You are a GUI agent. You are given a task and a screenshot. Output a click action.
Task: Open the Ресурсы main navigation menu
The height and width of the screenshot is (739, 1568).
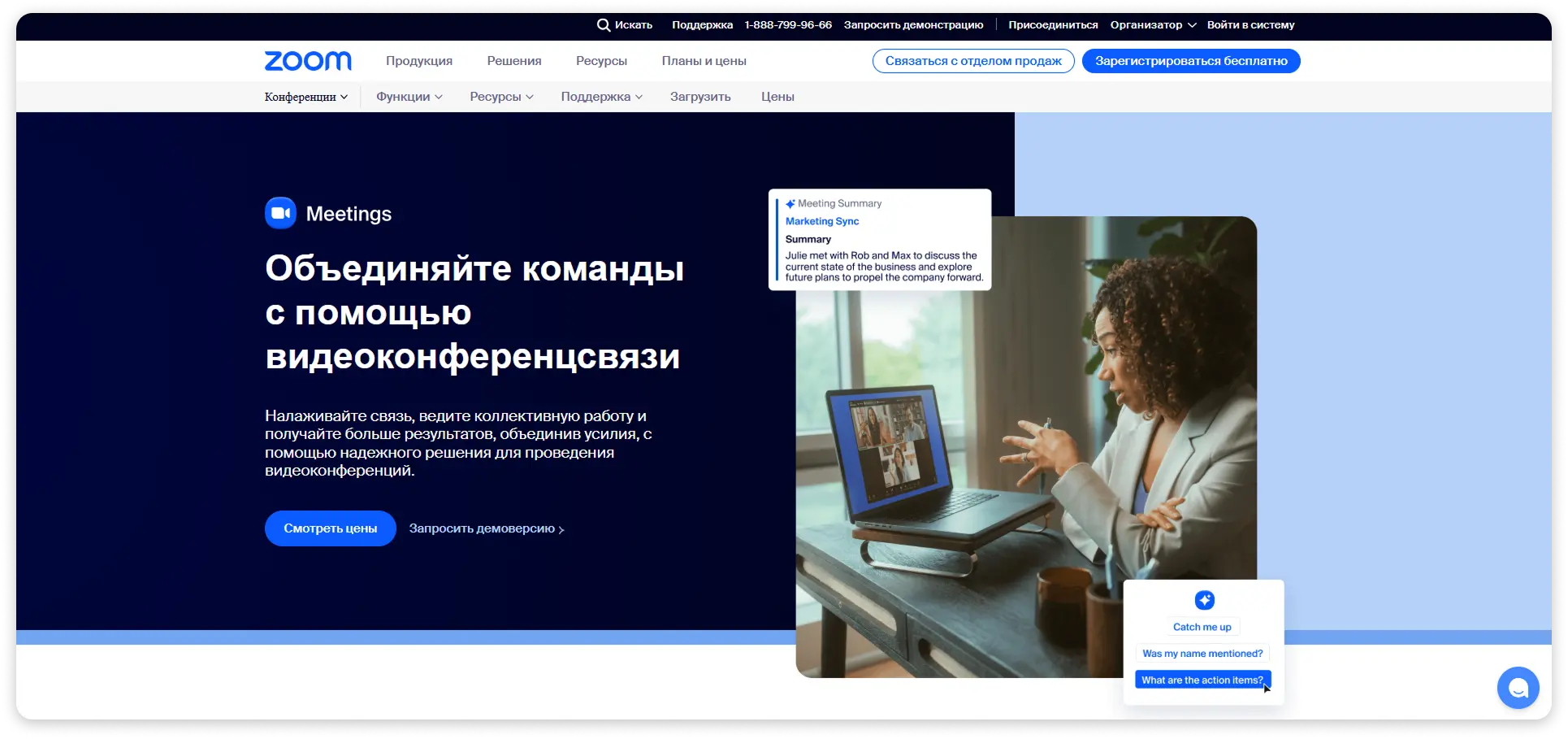[x=601, y=61]
